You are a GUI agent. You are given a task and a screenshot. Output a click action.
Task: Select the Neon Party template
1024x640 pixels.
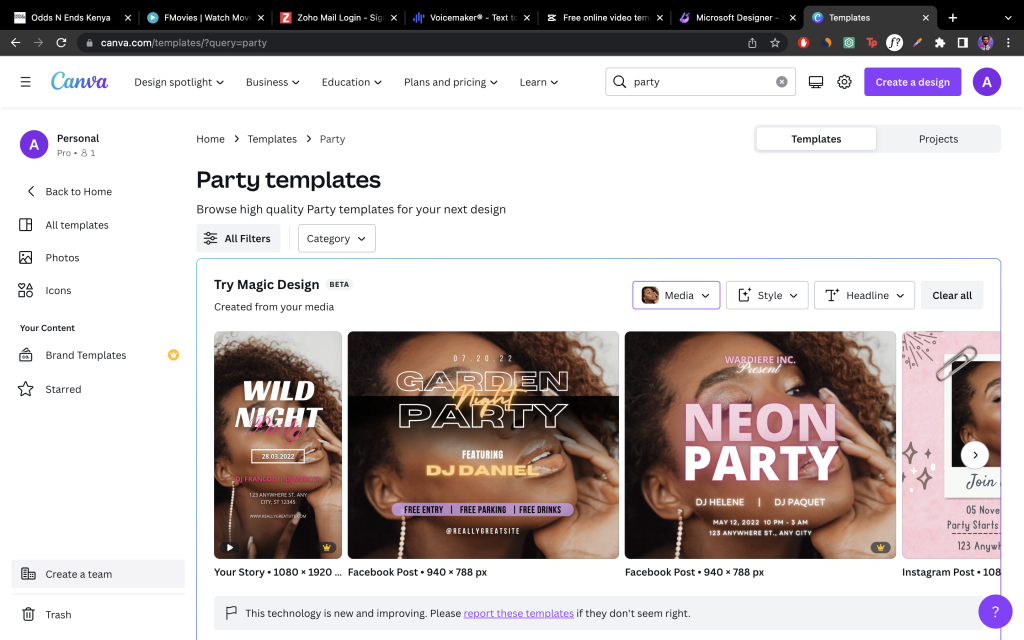(760, 445)
